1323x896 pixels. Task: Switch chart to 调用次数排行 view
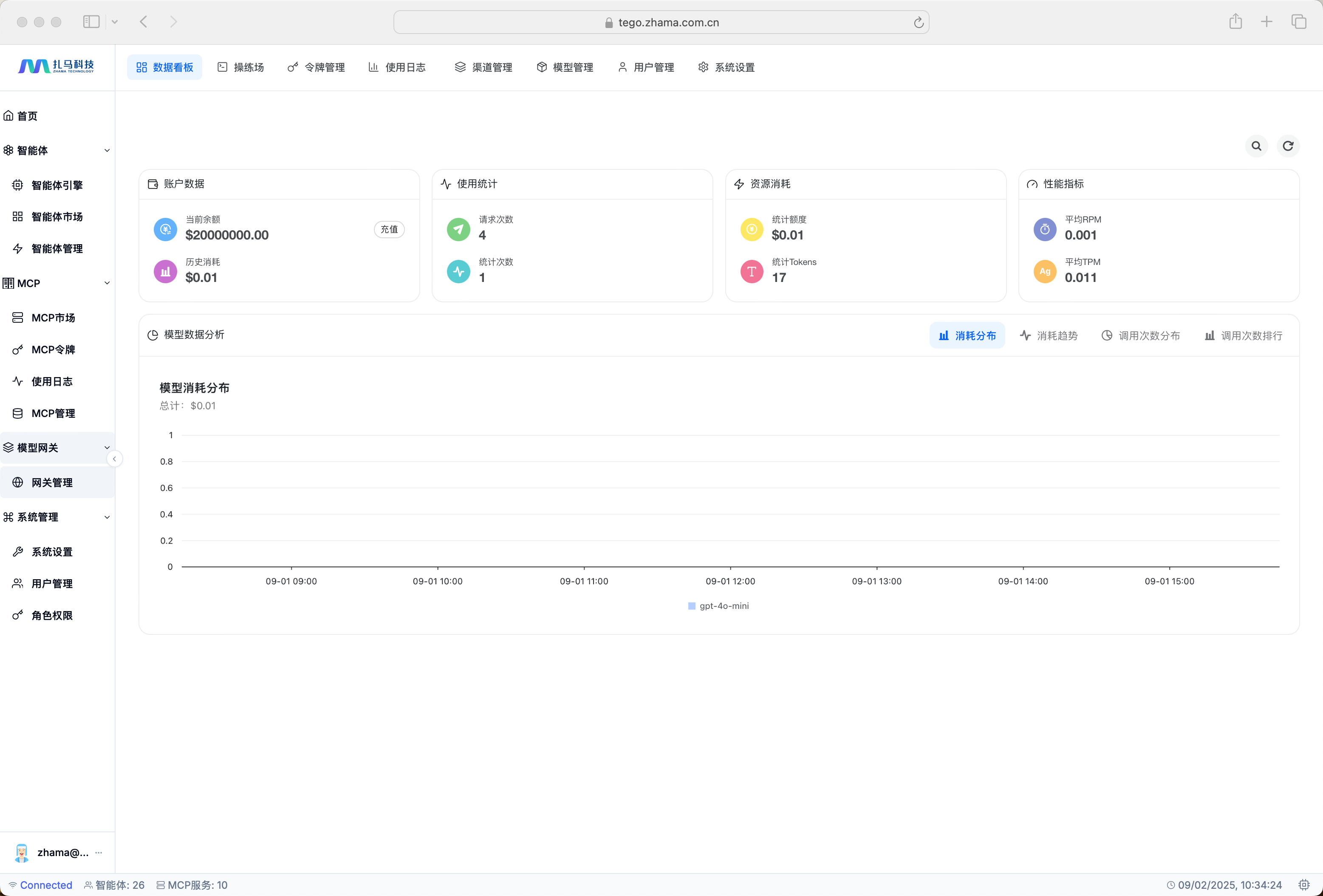click(x=1243, y=335)
